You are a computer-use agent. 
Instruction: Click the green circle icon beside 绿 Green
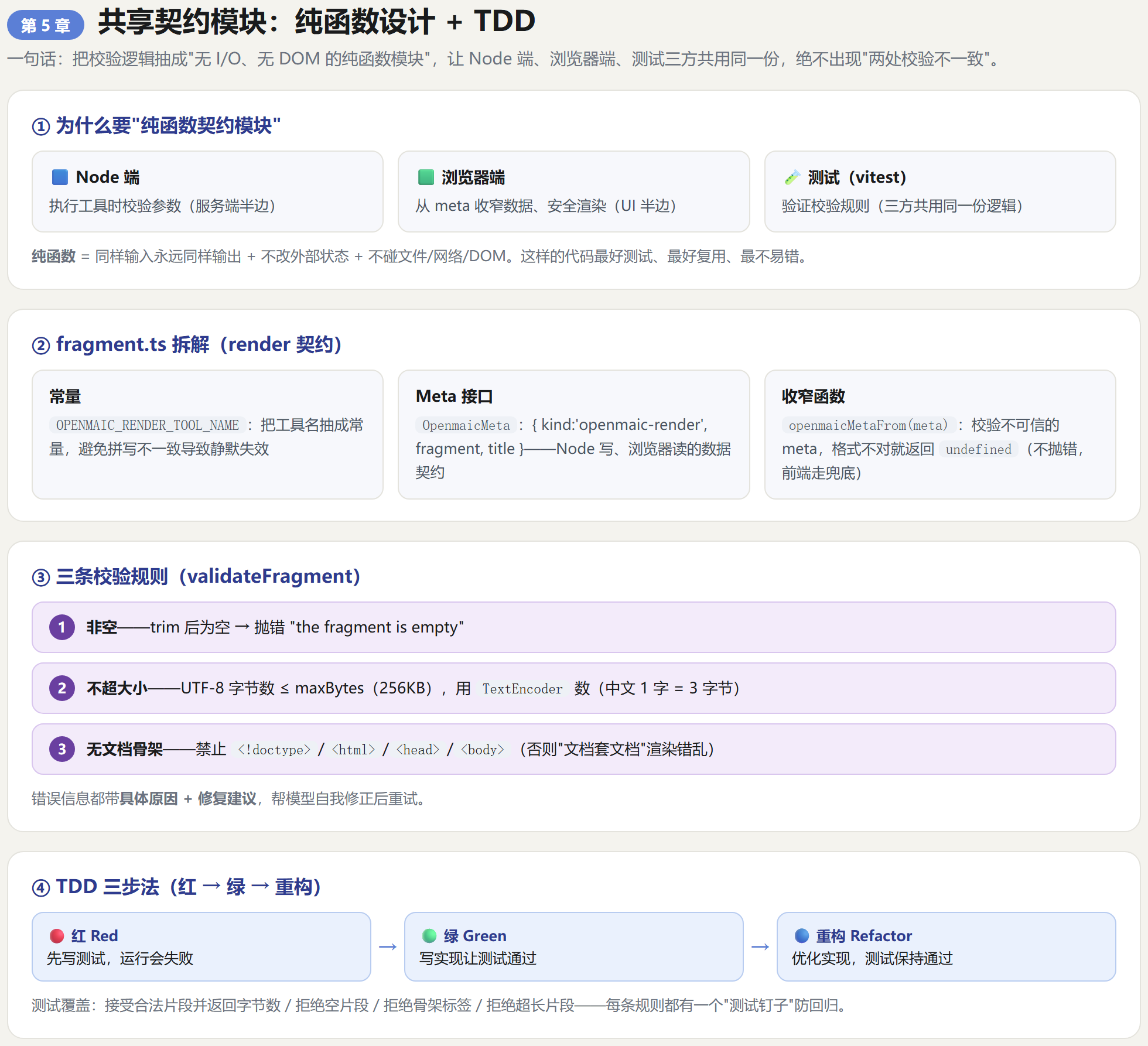(429, 936)
